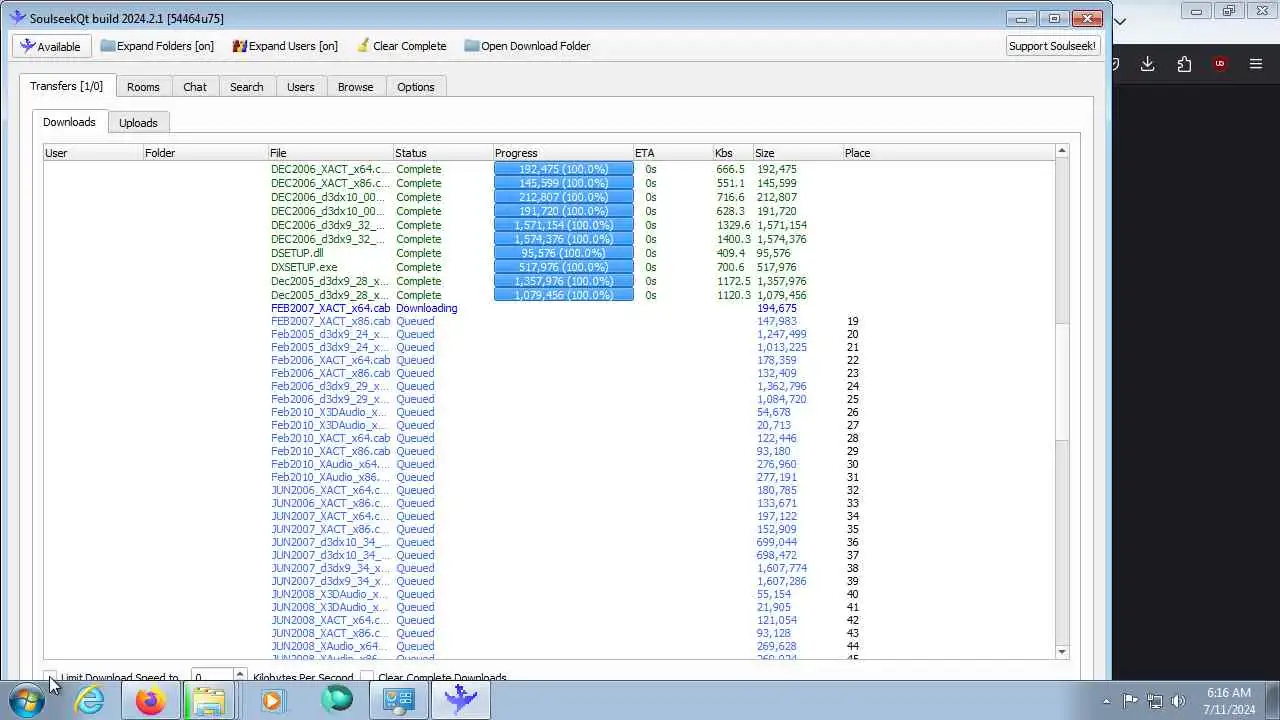Click the SoulseekQt bird taskbar icon
Image resolution: width=1280 pixels, height=720 pixels.
point(460,700)
